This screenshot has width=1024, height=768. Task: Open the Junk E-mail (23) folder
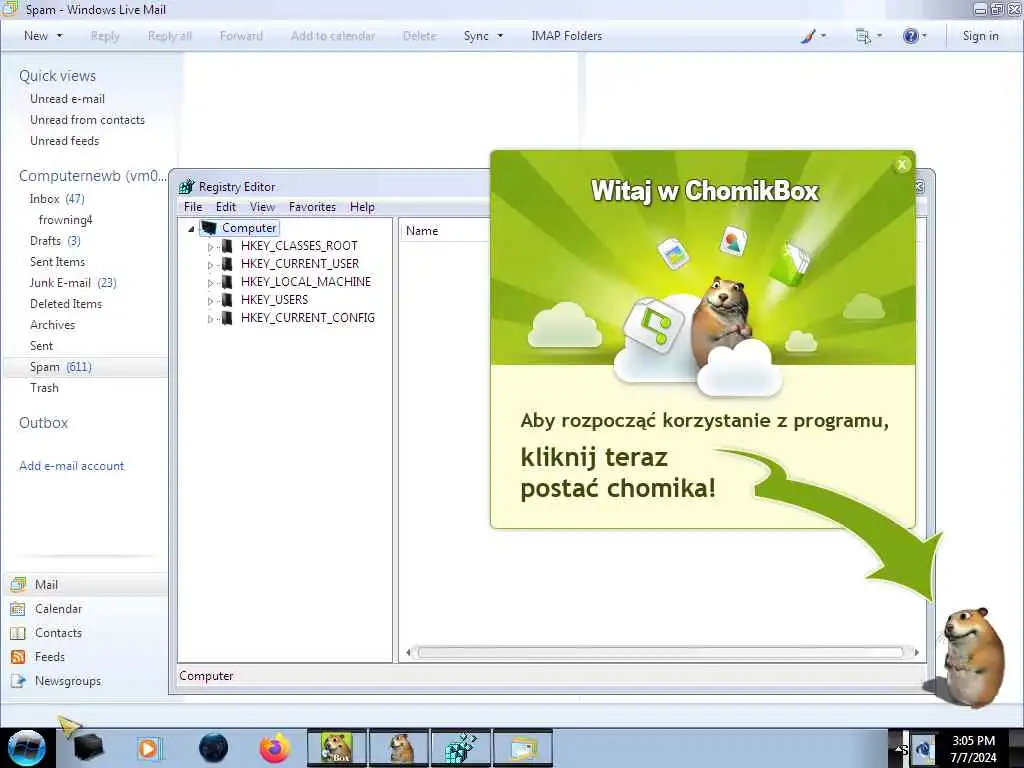click(x=72, y=282)
